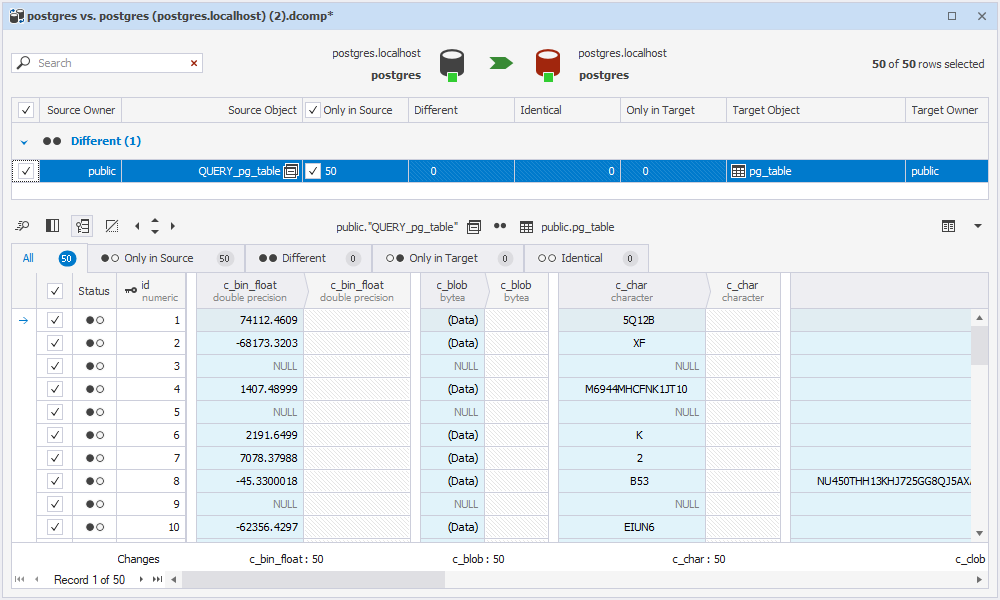The width and height of the screenshot is (1000, 600).
Task: Click the Identical column header
Action: [567, 110]
